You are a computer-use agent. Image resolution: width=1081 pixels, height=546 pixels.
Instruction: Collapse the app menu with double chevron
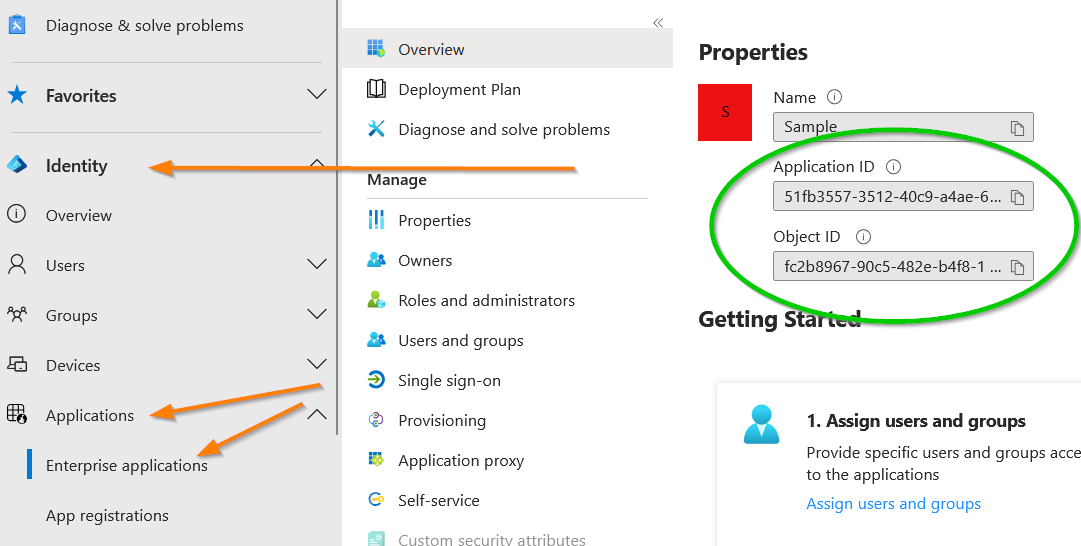658,23
